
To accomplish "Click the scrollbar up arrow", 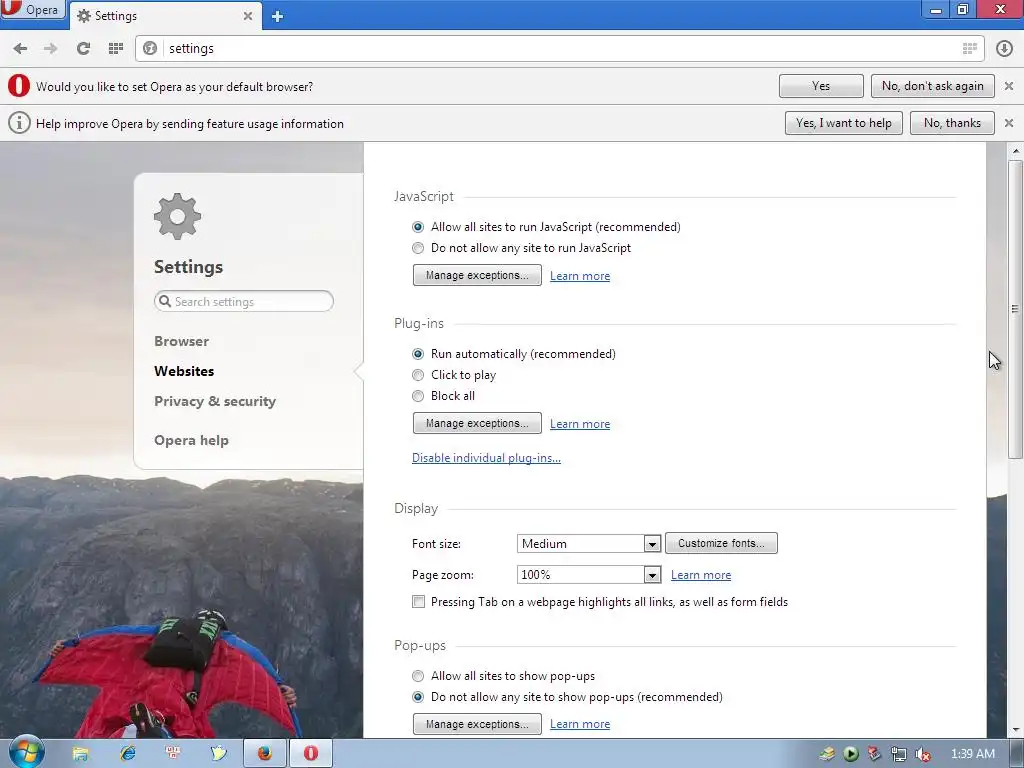I will pos(1015,151).
